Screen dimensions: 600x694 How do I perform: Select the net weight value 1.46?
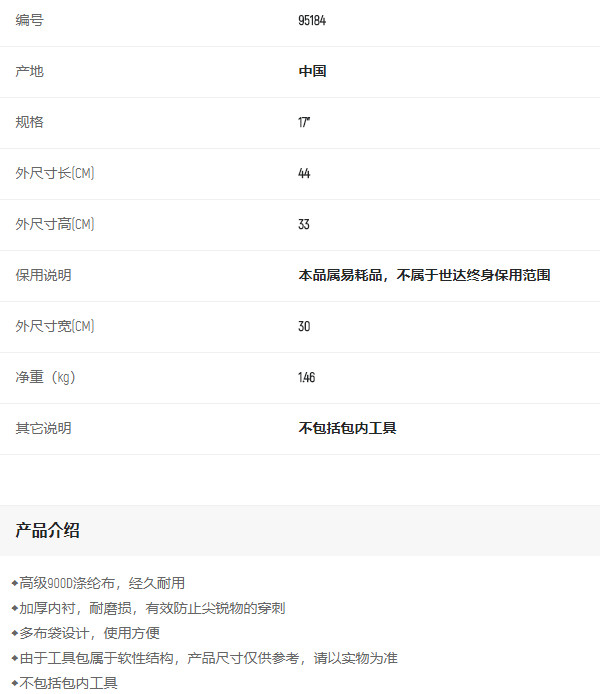[x=306, y=378]
